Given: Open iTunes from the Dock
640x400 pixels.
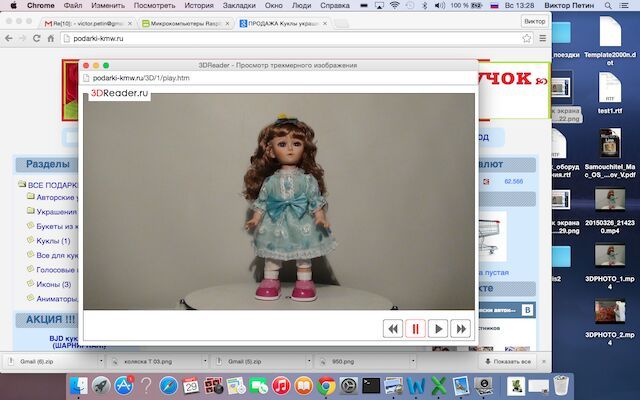Looking at the screenshot, I should (x=281, y=386).
